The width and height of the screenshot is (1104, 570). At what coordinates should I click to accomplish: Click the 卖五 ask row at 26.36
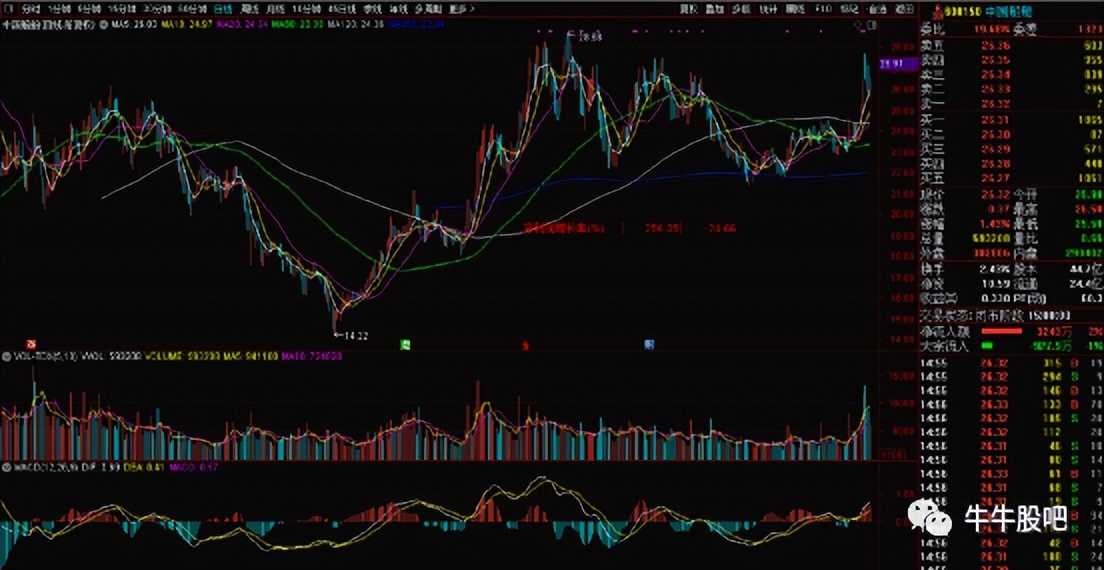click(x=1010, y=45)
